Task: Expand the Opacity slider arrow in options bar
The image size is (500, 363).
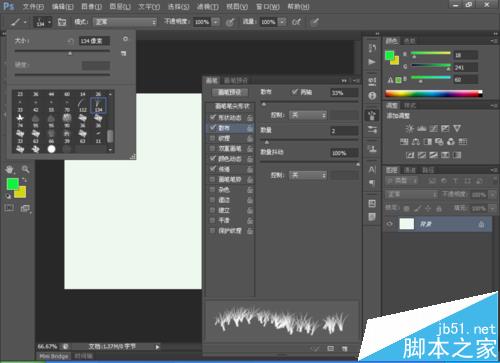Action: point(216,22)
